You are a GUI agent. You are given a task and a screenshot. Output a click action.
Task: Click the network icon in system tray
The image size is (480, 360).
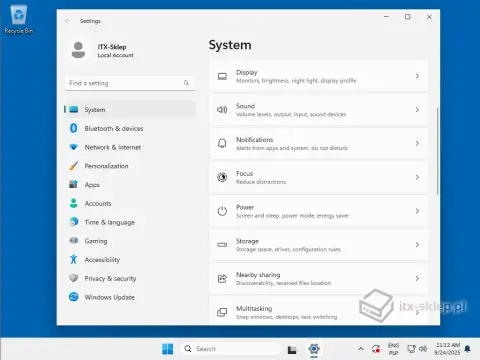(411, 349)
